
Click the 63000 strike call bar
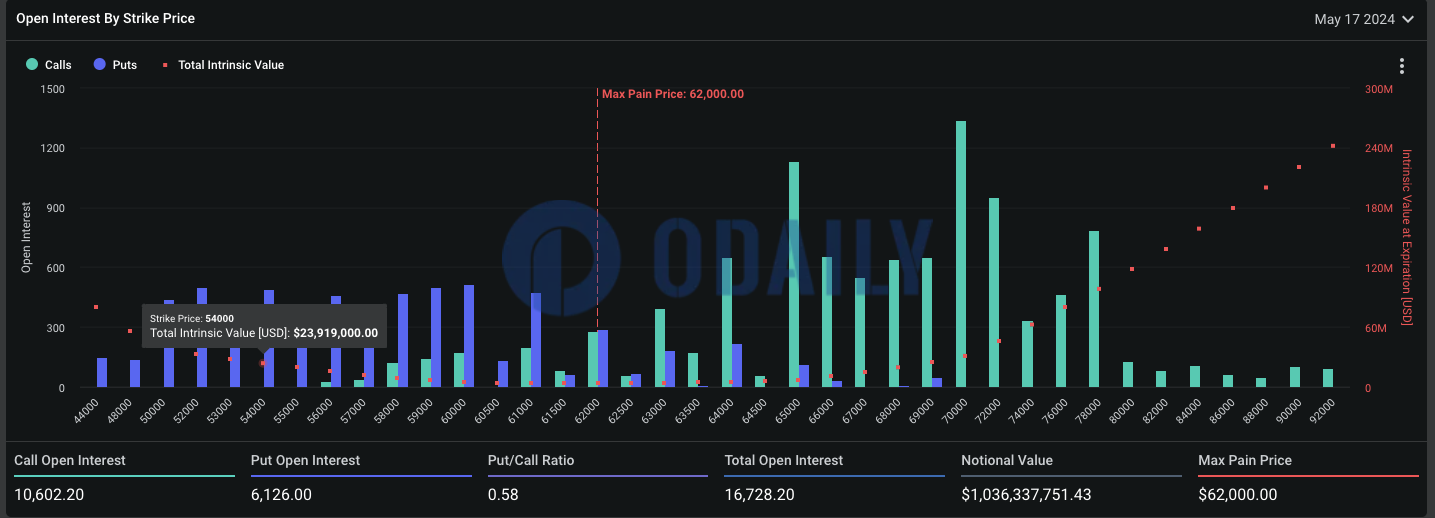pyautogui.click(x=660, y=348)
